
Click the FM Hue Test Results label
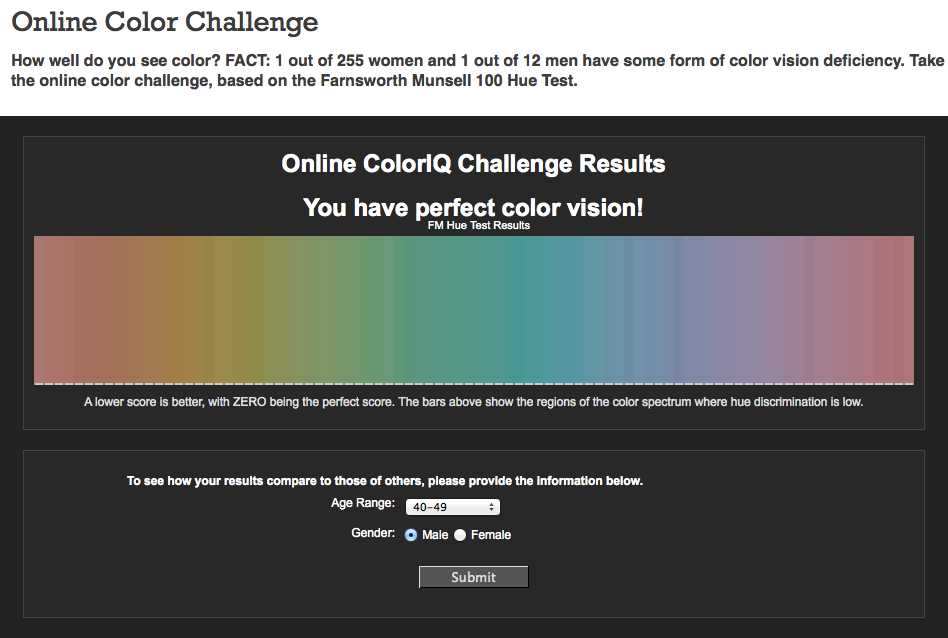(479, 226)
